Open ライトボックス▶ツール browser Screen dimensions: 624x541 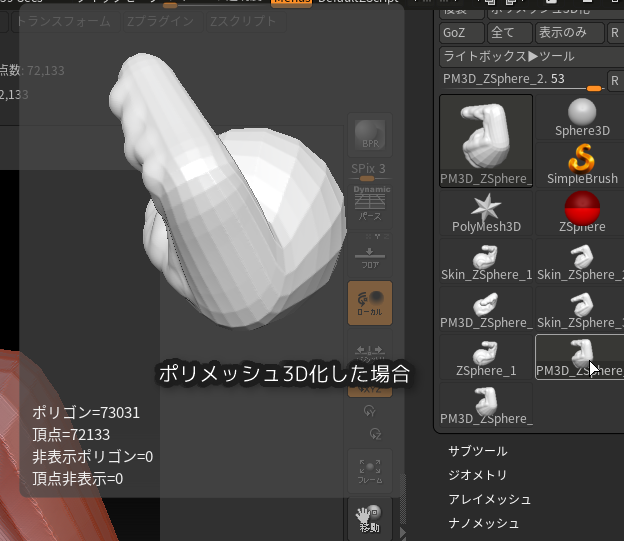532,57
